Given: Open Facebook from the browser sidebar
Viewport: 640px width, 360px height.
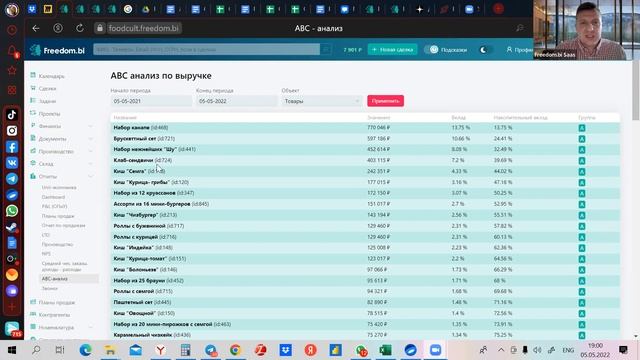Looking at the screenshot, I should 12,147.
